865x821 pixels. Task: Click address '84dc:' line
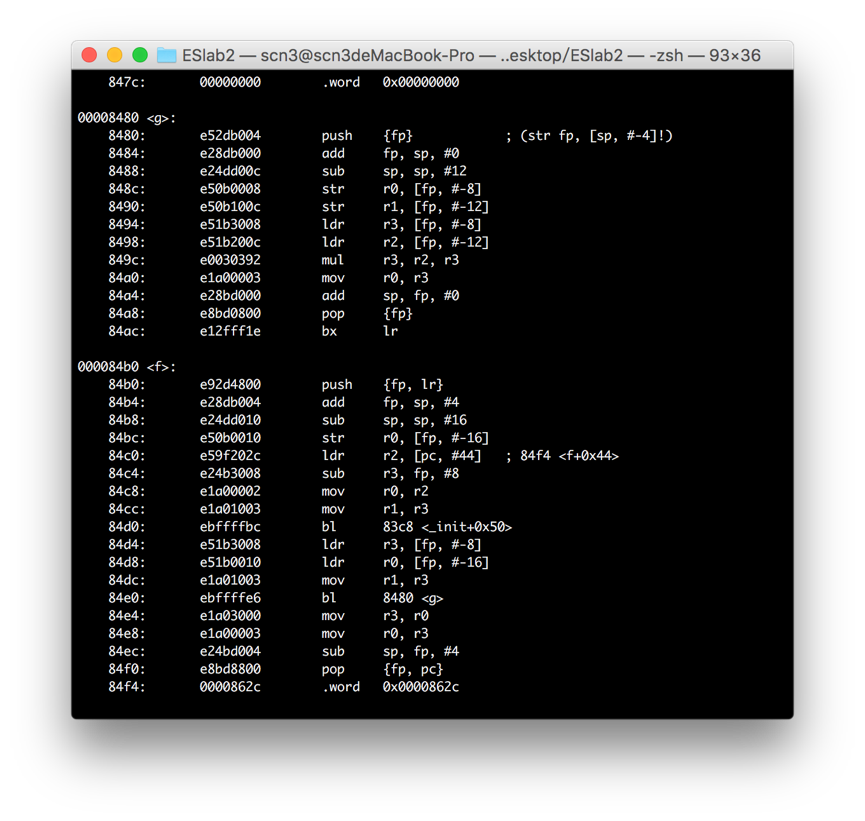click(x=127, y=580)
